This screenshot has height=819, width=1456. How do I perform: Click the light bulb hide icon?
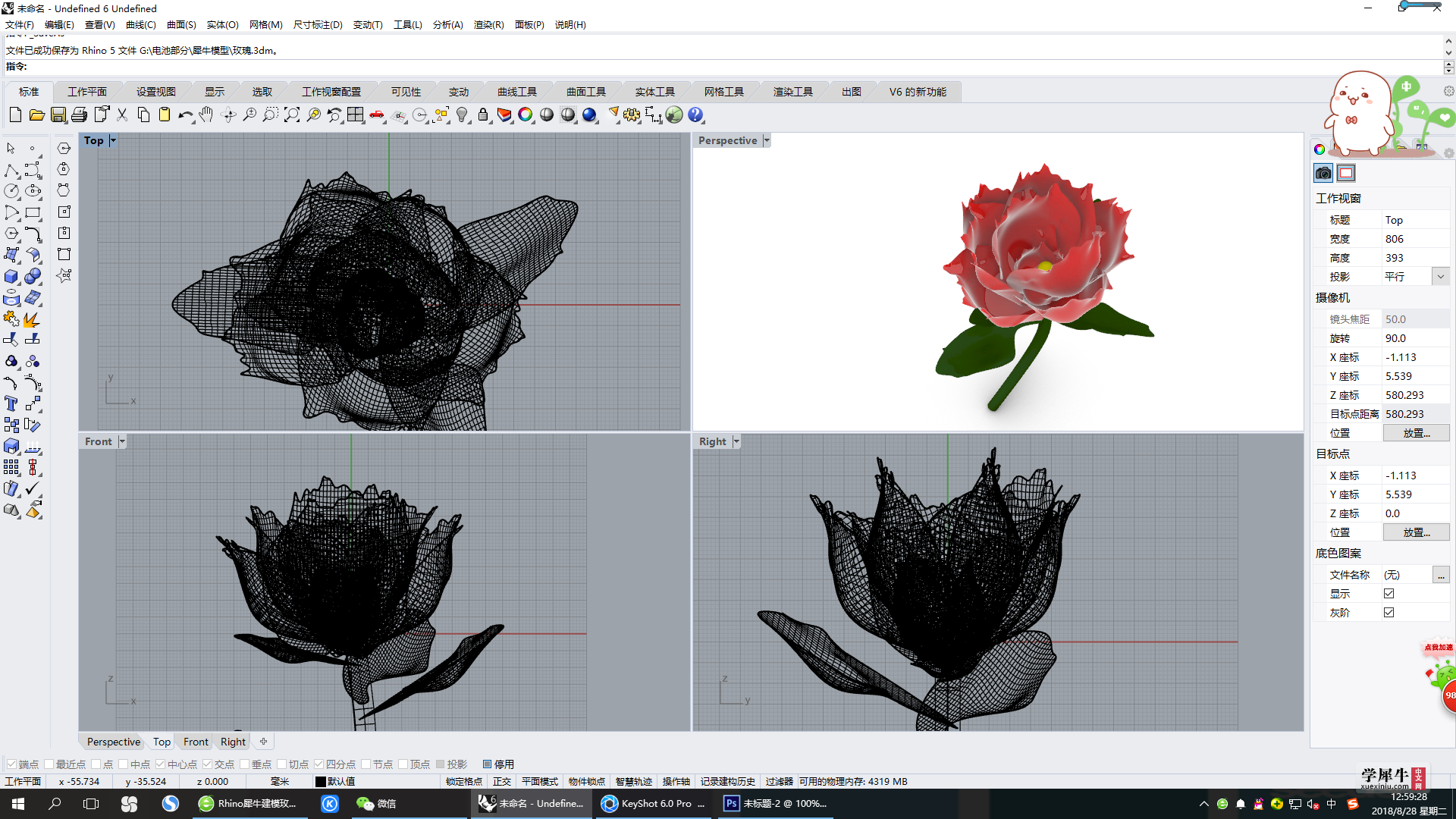click(x=462, y=115)
